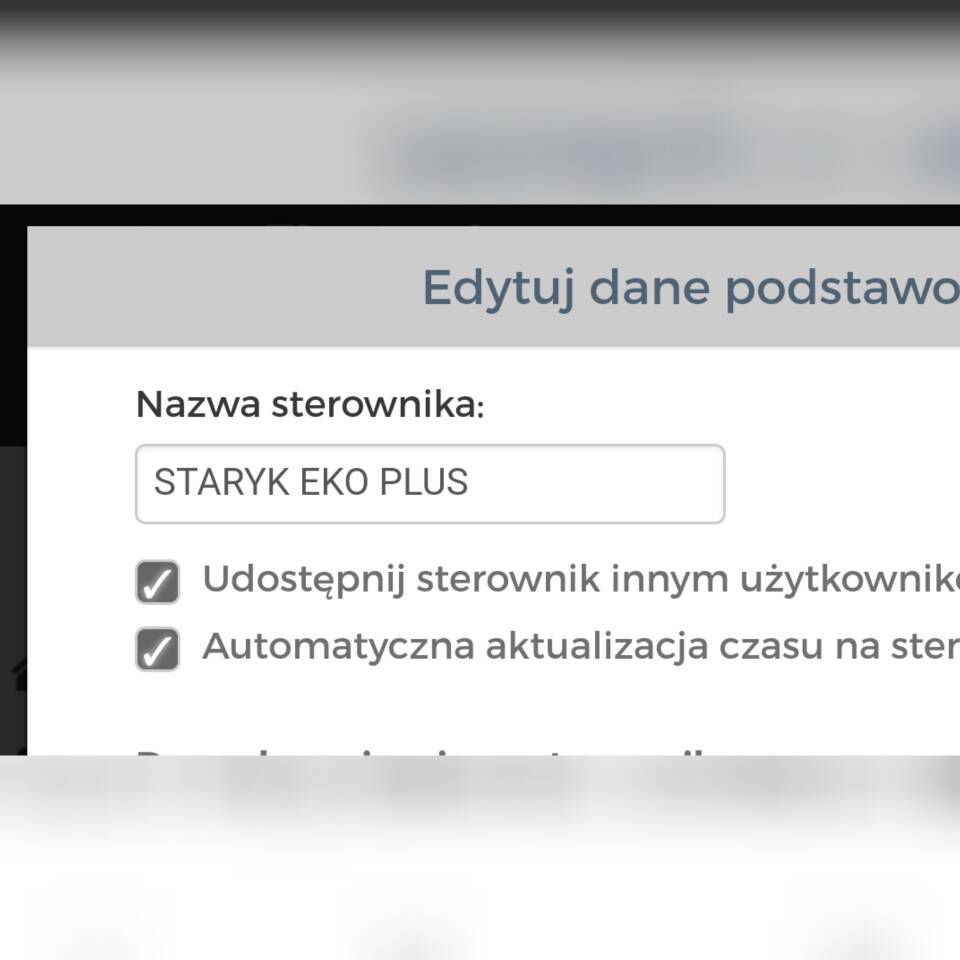Uncheck the Udostępnij sterownik checkbox
This screenshot has width=960, height=960.
click(157, 582)
